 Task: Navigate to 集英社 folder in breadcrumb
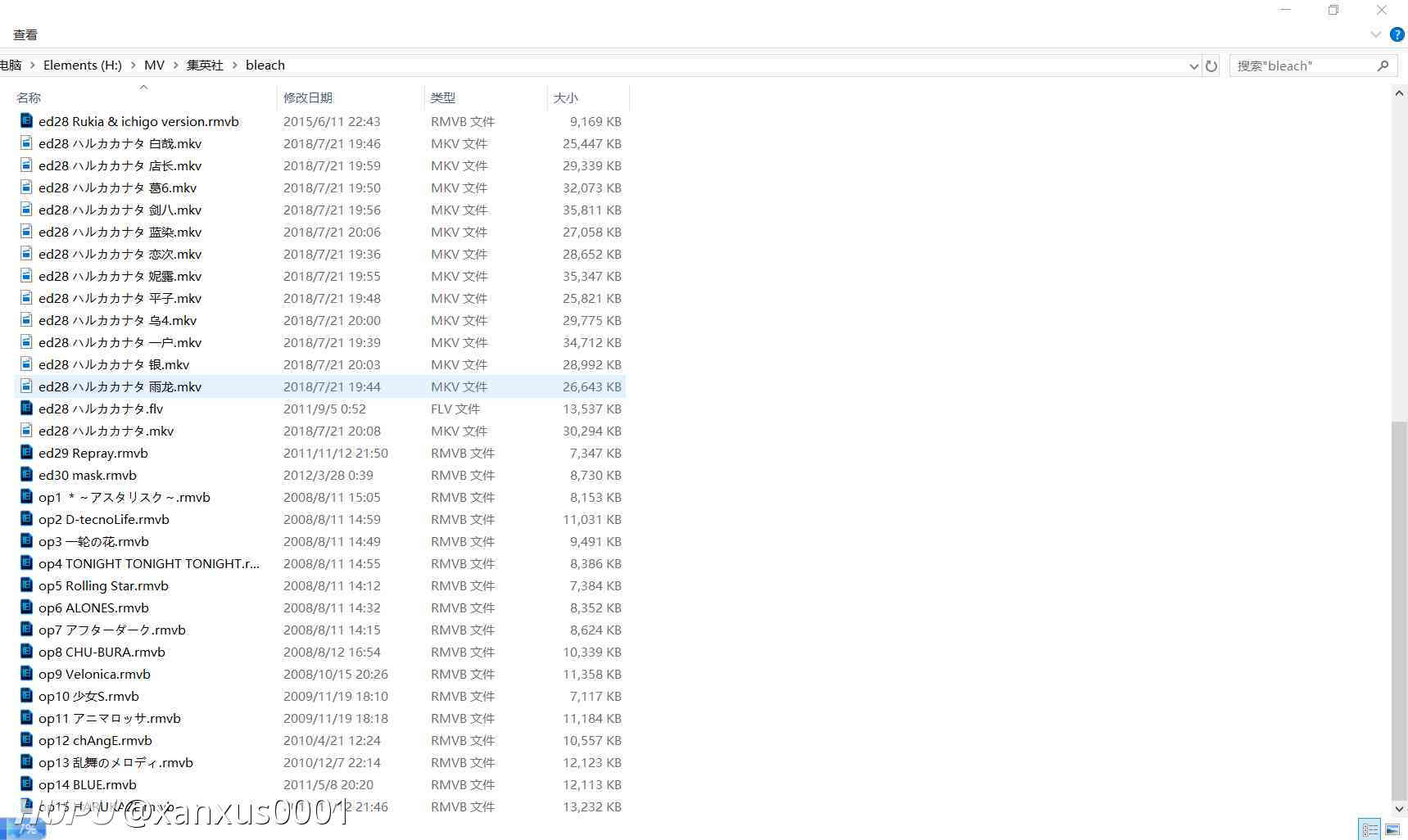(205, 65)
